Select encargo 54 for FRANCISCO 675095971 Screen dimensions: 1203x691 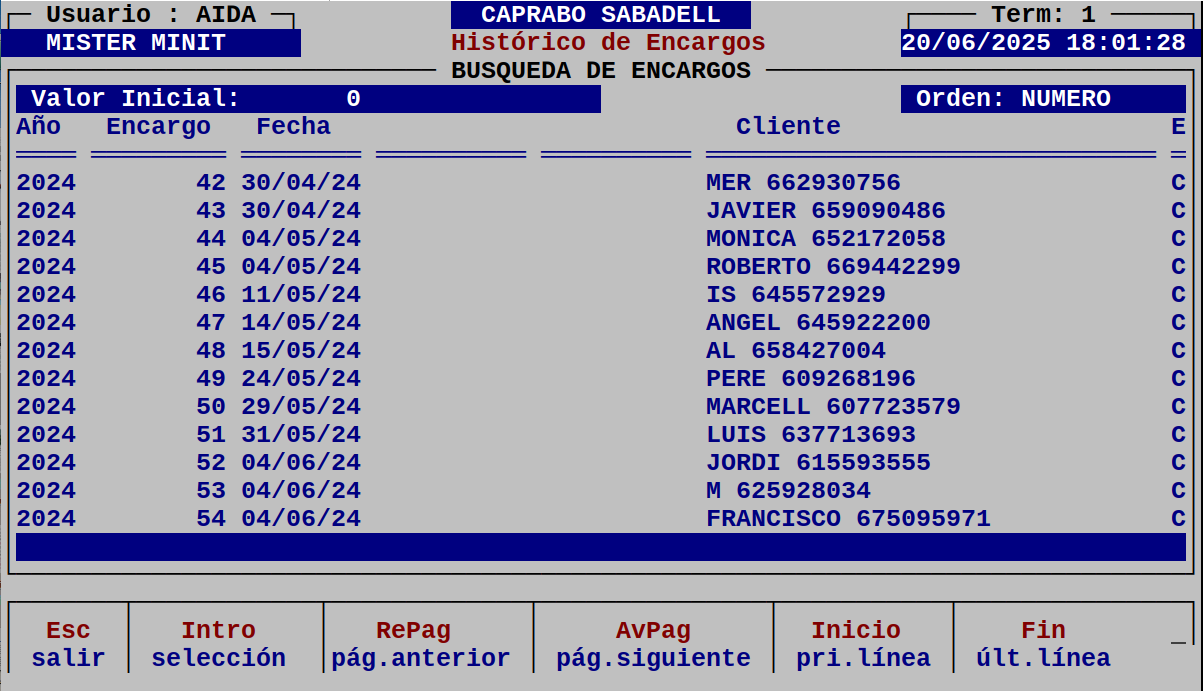click(x=600, y=518)
